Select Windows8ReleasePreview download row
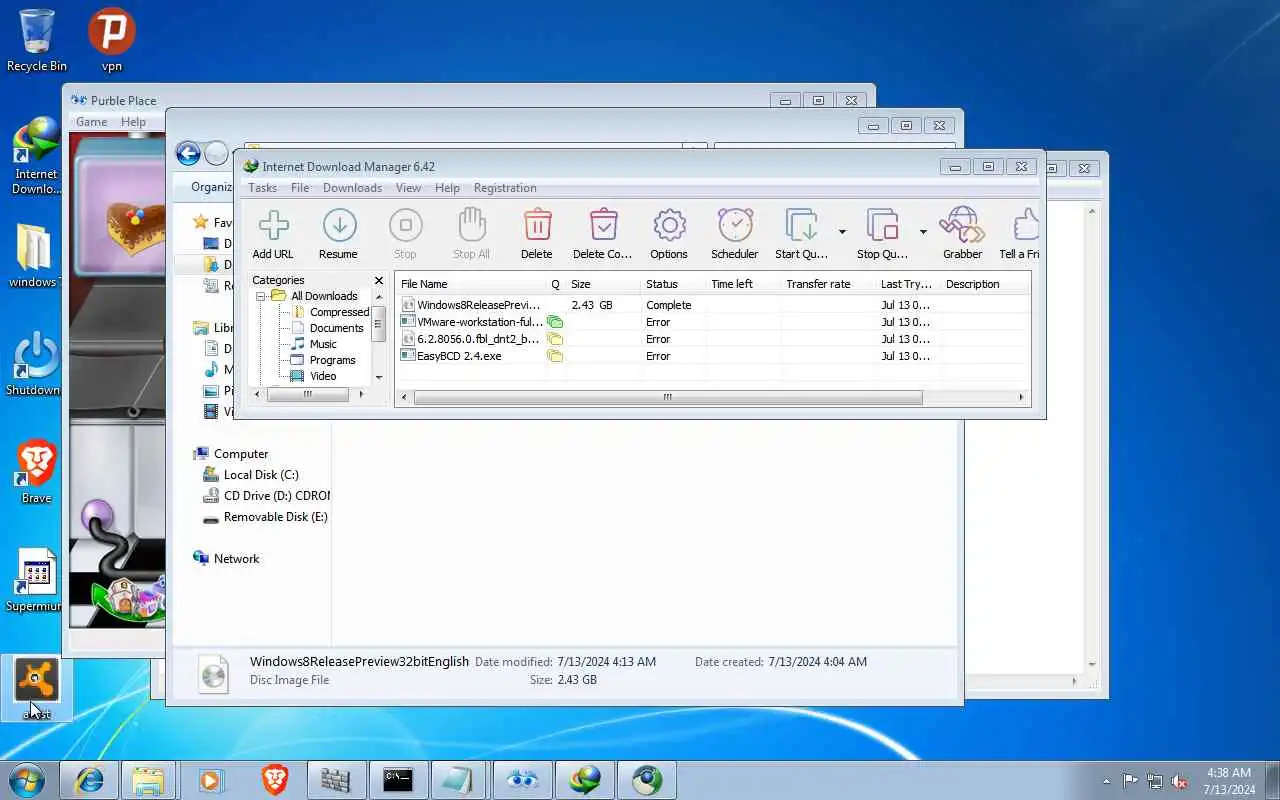 point(714,305)
